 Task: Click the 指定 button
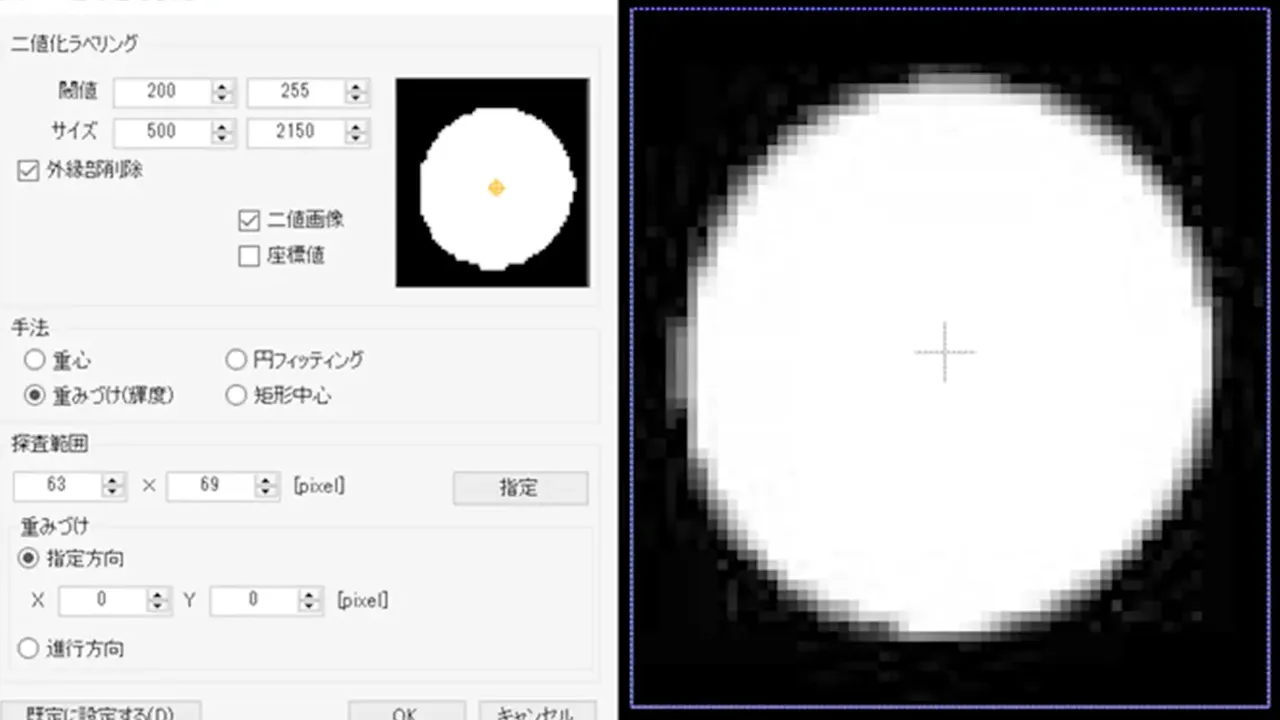(520, 488)
